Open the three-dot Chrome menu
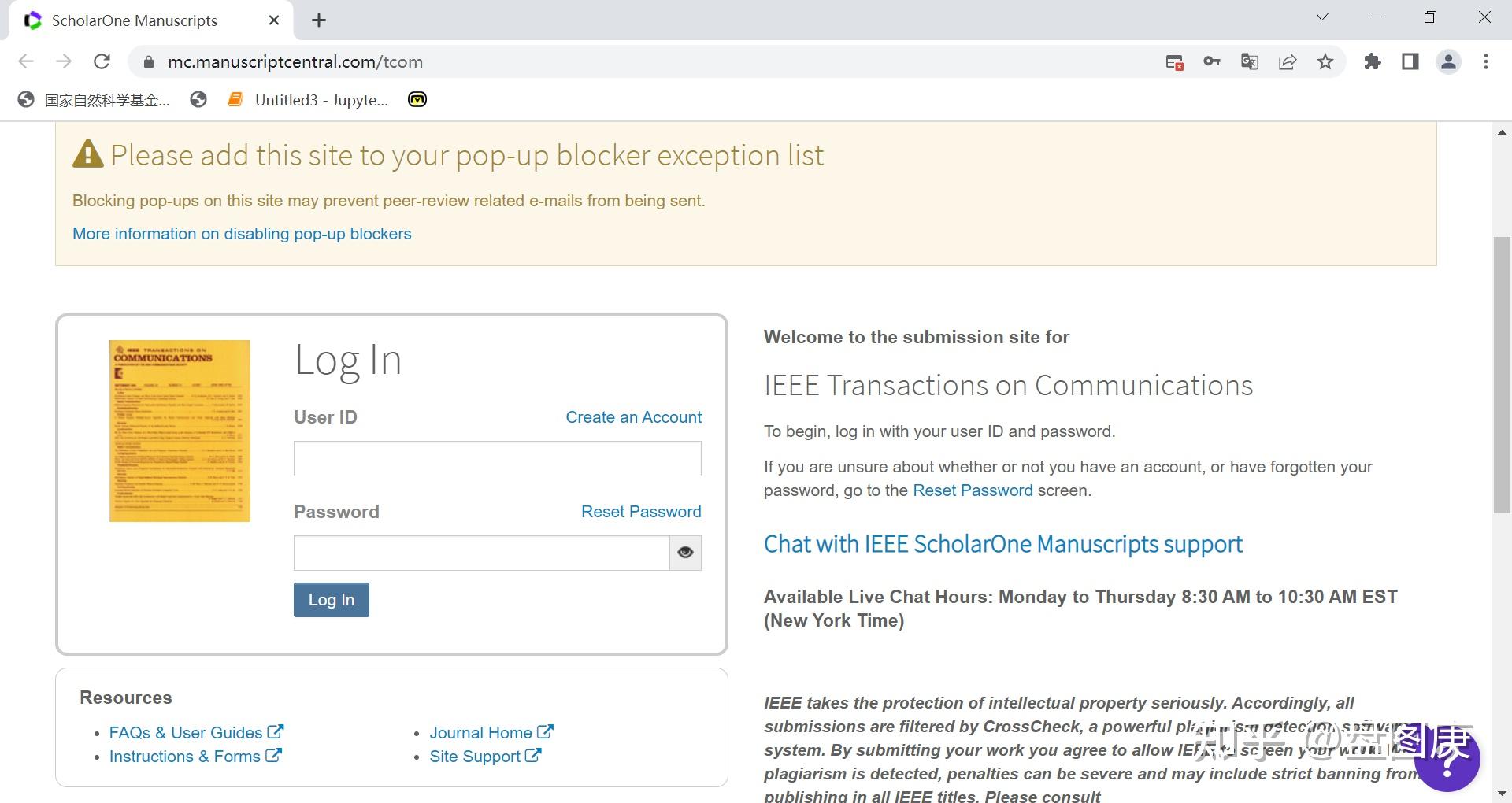 click(1486, 61)
